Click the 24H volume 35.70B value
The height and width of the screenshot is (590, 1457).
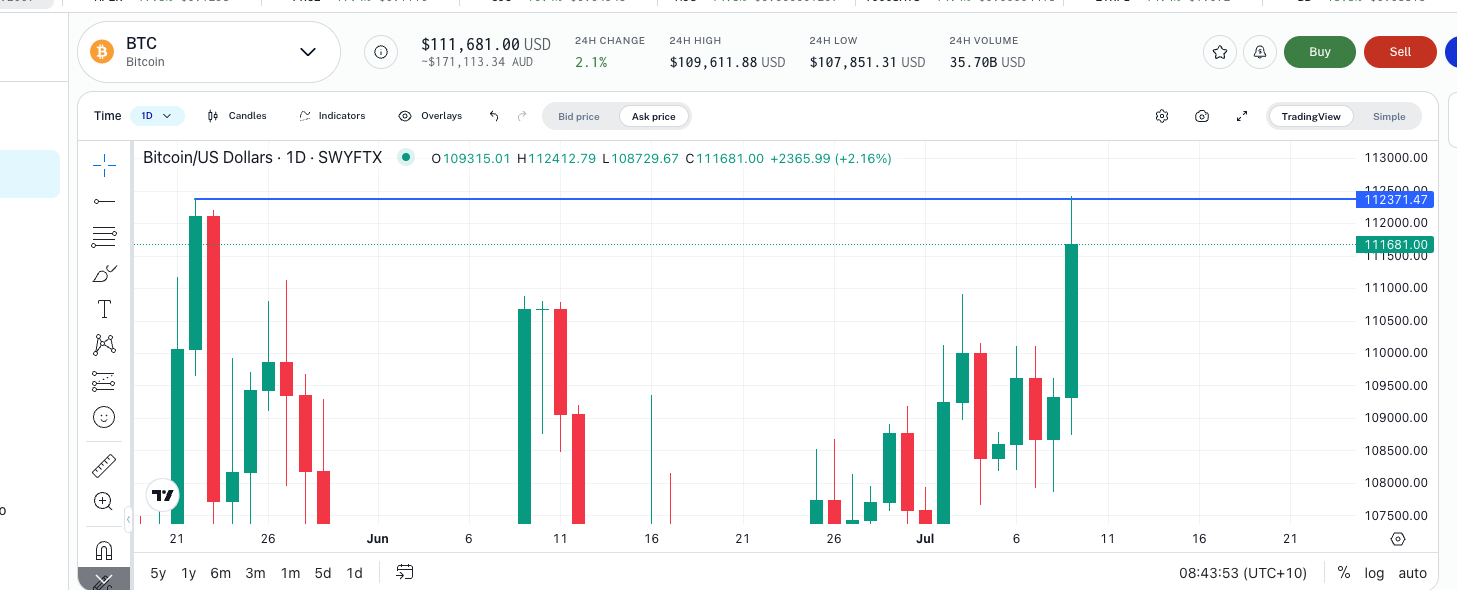pyautogui.click(x=987, y=62)
